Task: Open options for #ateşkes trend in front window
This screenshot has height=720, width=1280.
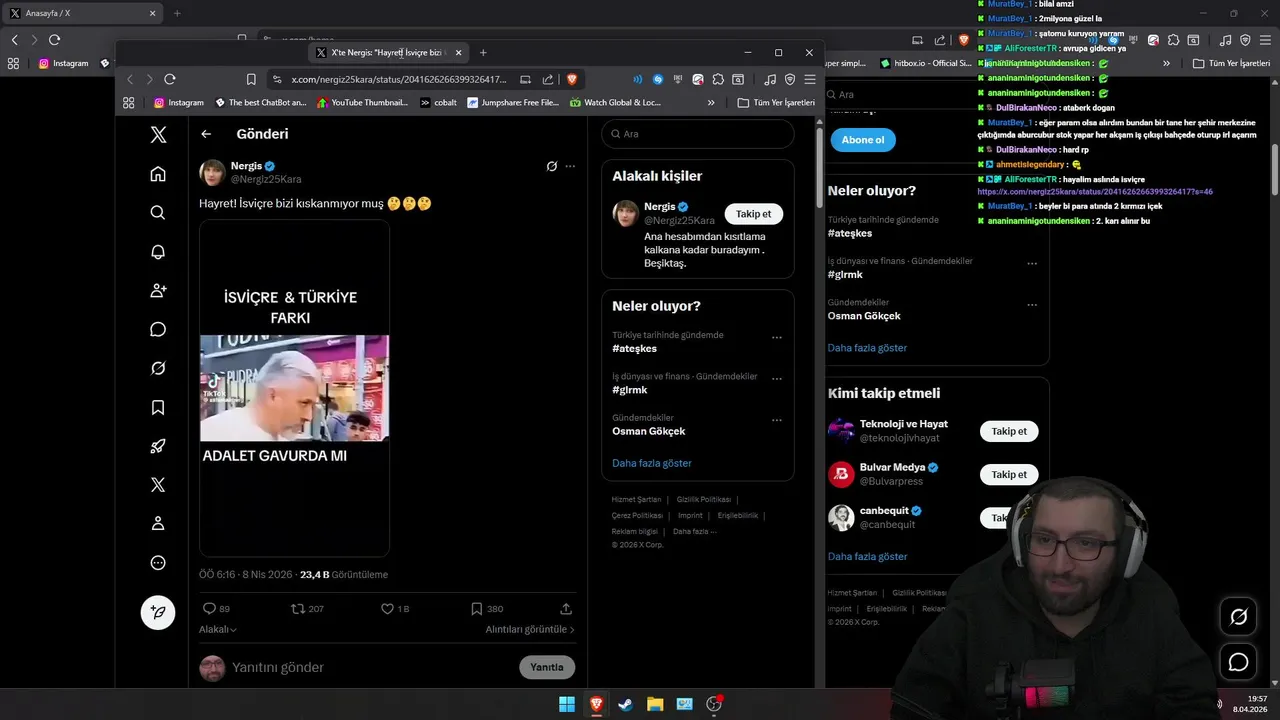Action: pyautogui.click(x=777, y=338)
